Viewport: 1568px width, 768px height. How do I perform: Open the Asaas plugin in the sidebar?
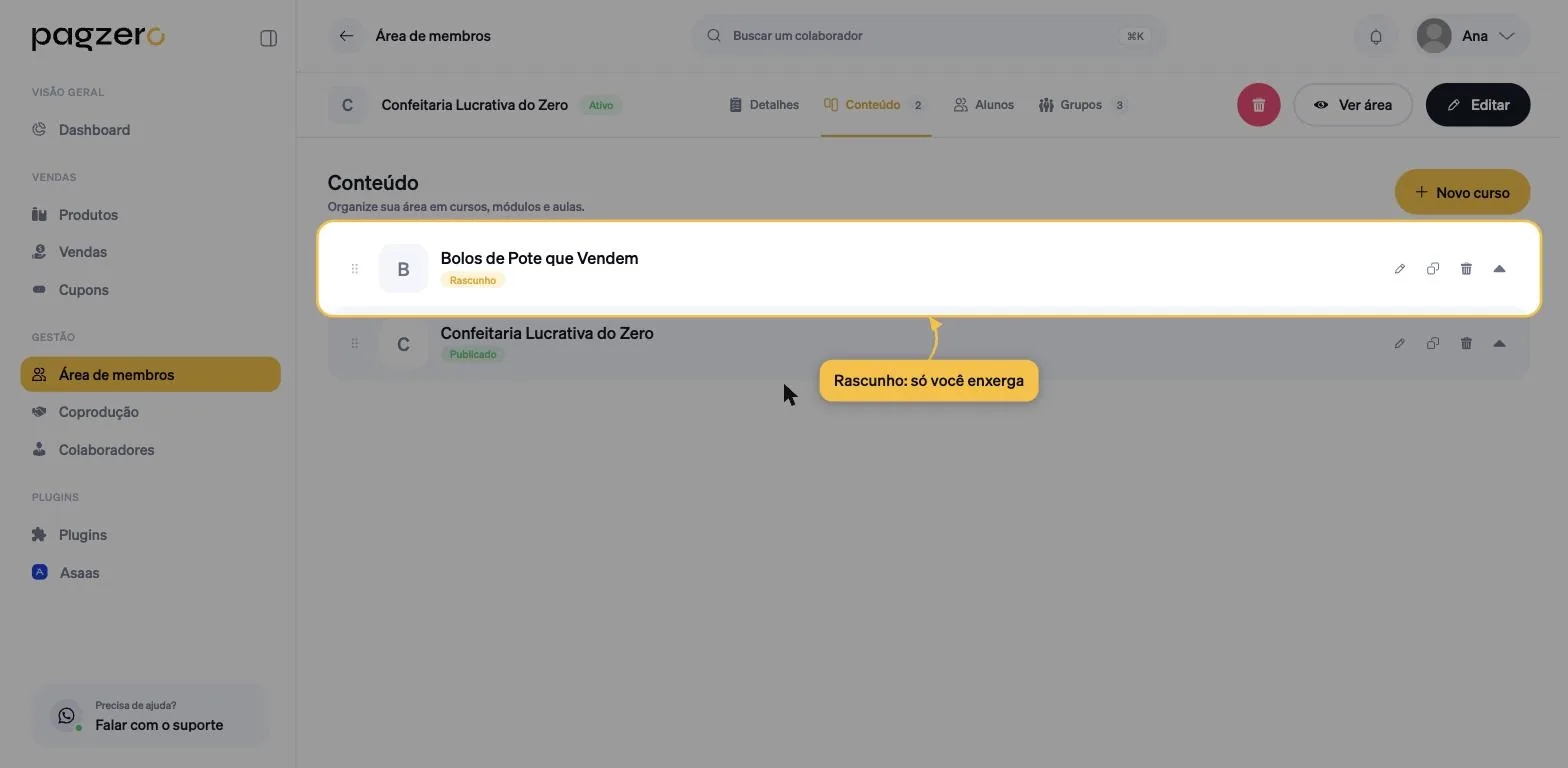click(x=150, y=573)
